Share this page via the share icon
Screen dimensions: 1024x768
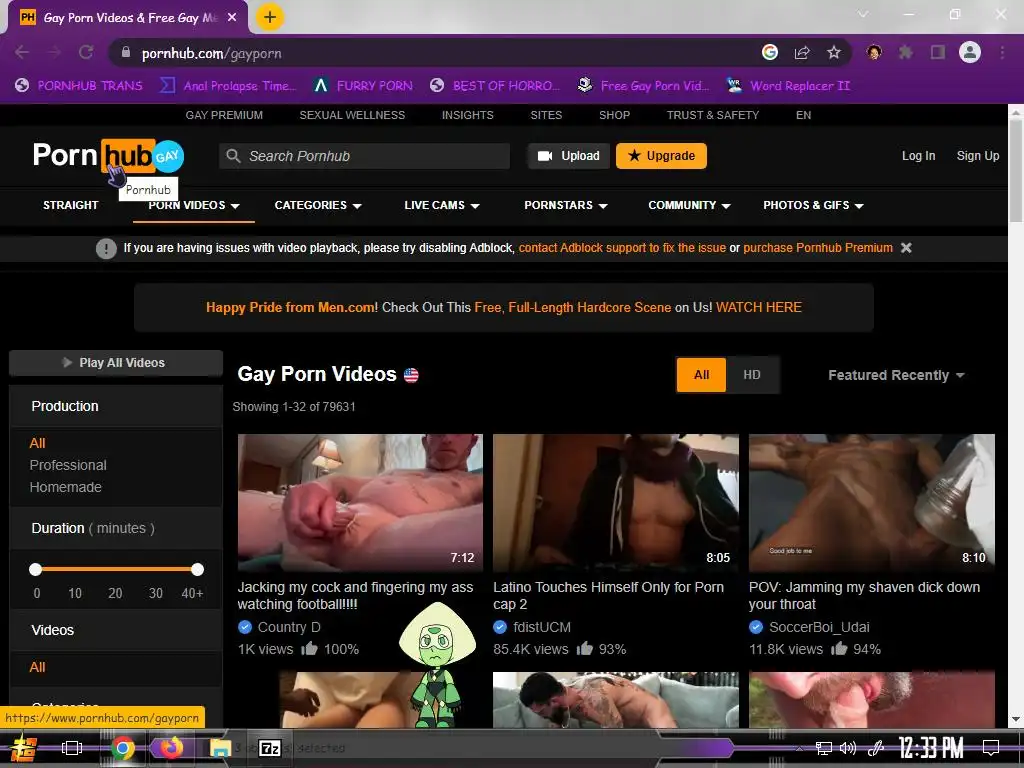[802, 52]
